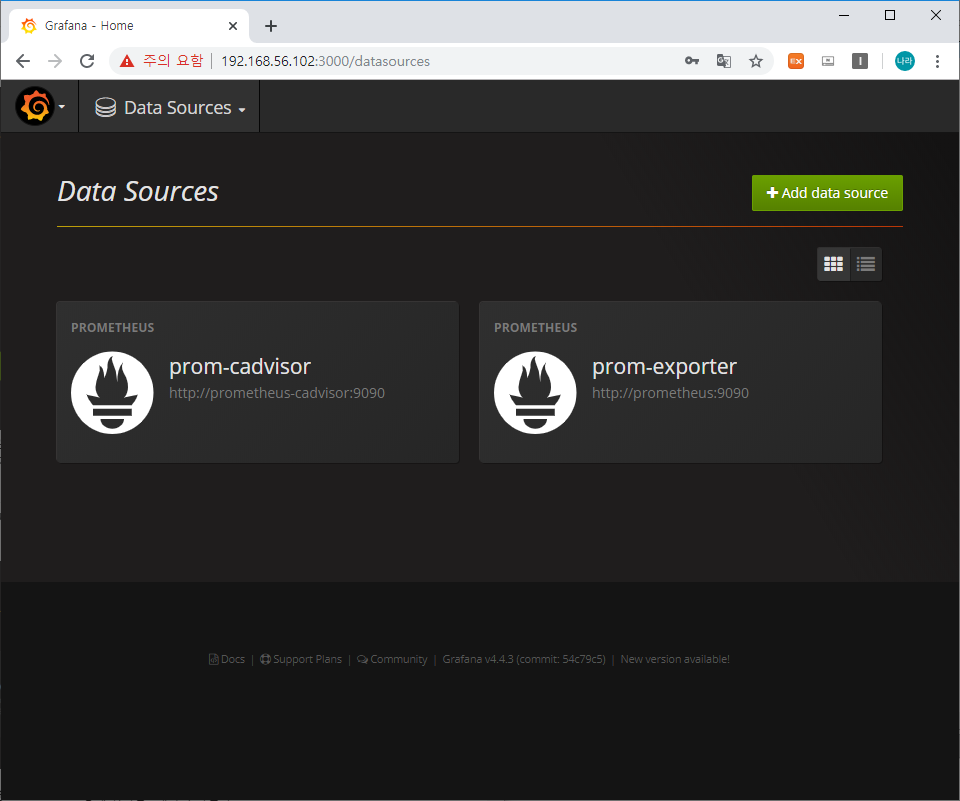The image size is (960, 801).
Task: Open the Grafana logo main menu
Action: (40, 107)
